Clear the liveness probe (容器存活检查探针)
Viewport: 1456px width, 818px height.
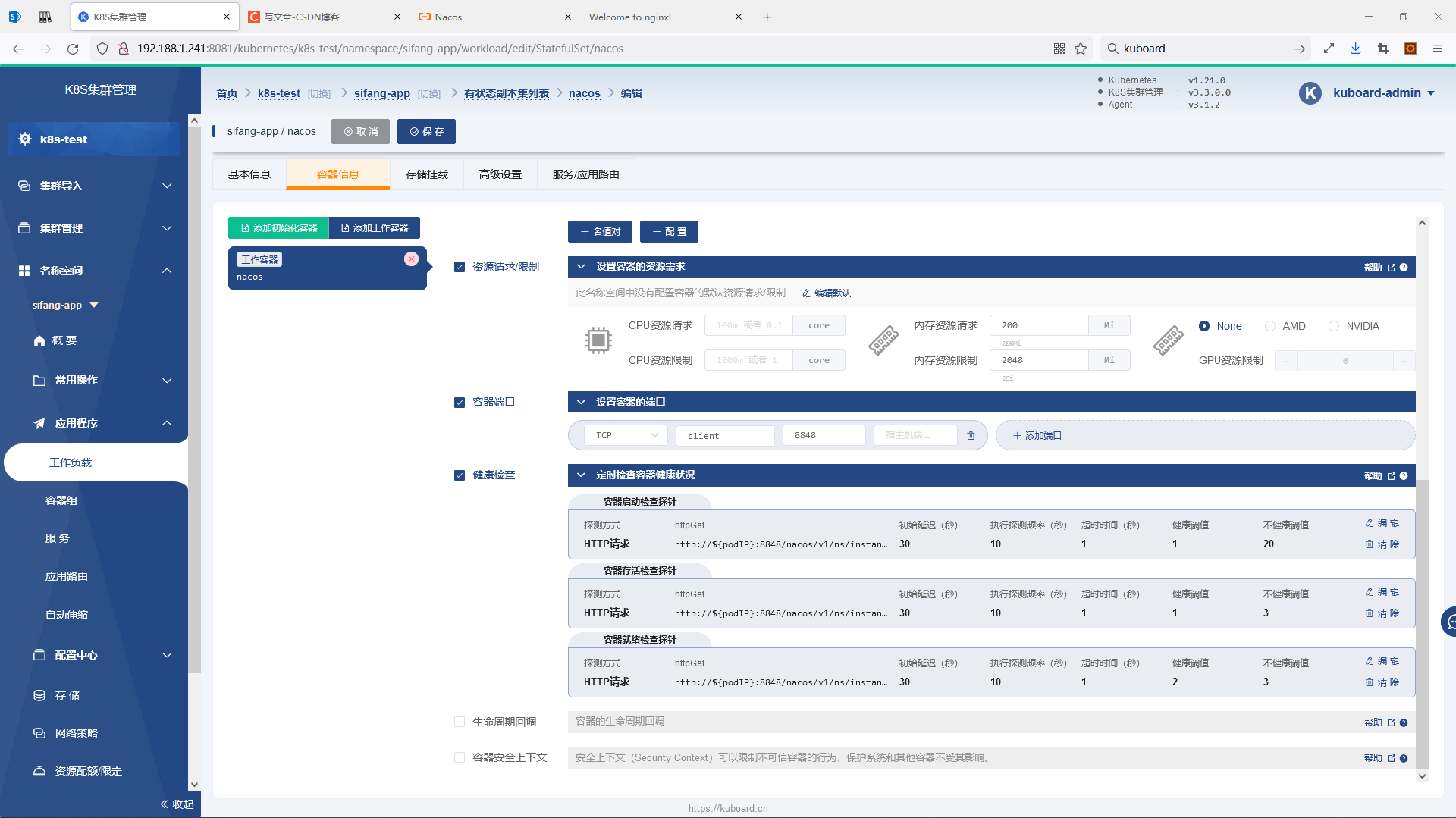[x=1382, y=613]
